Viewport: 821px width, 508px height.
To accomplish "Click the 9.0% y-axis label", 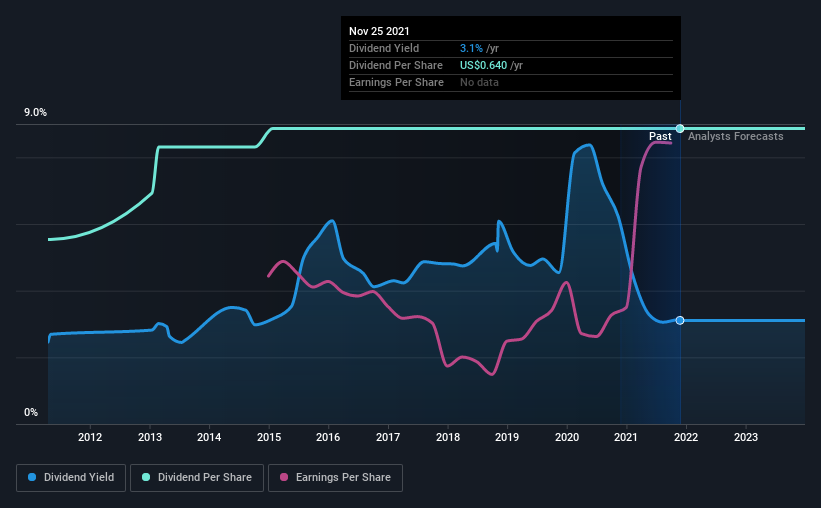I will [35, 113].
